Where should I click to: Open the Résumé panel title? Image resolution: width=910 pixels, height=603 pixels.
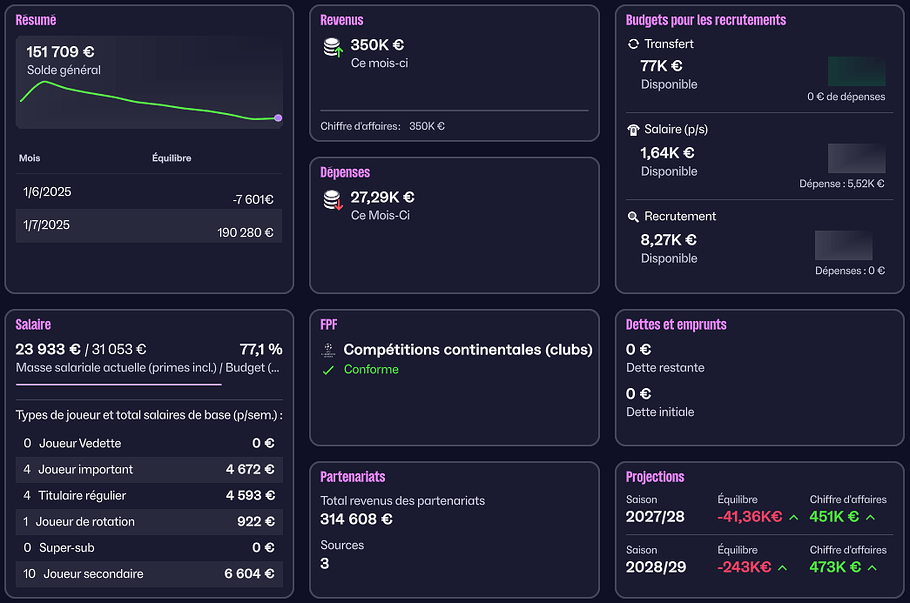(36, 20)
